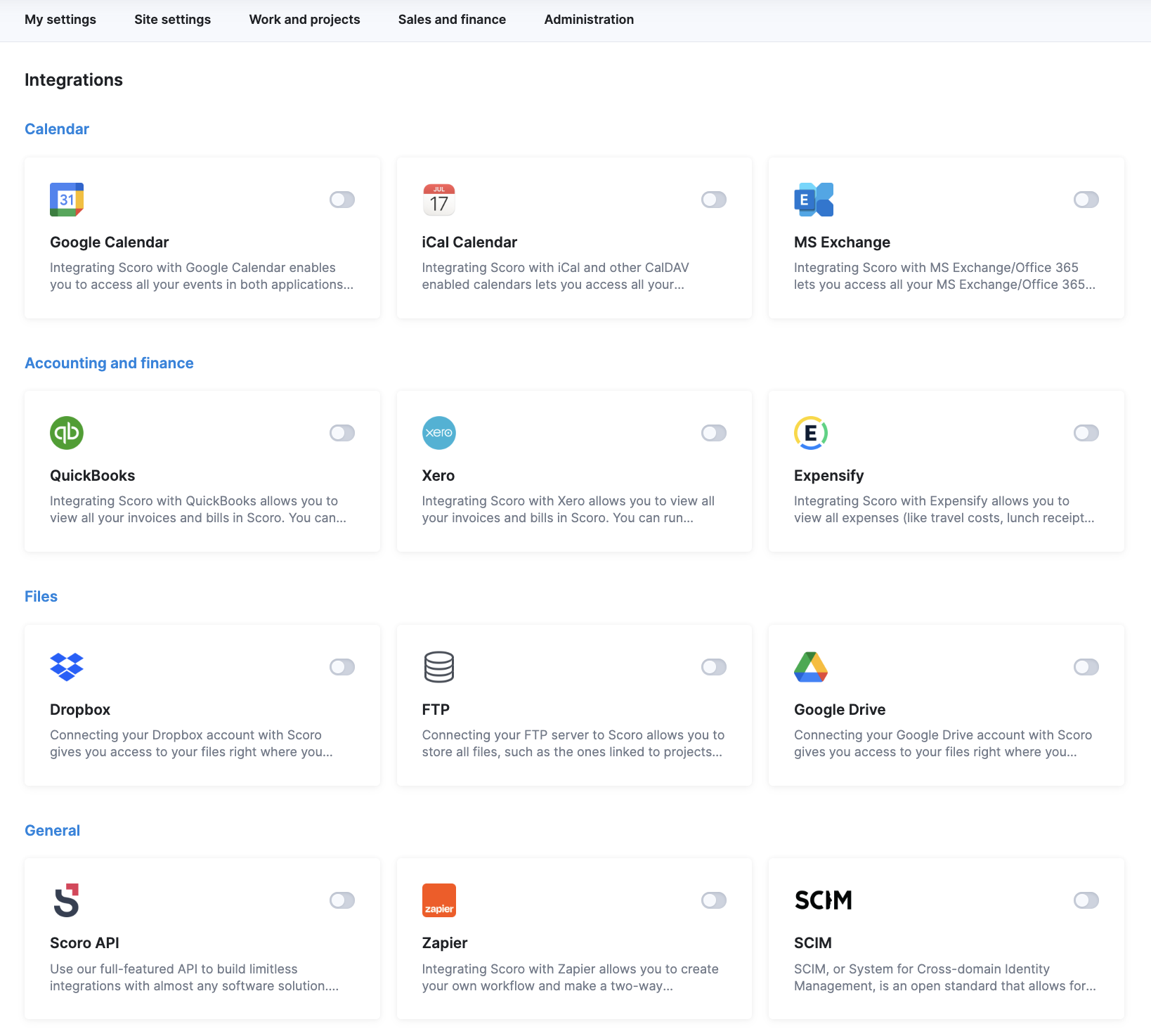Click the Google Drive icon

point(811,666)
